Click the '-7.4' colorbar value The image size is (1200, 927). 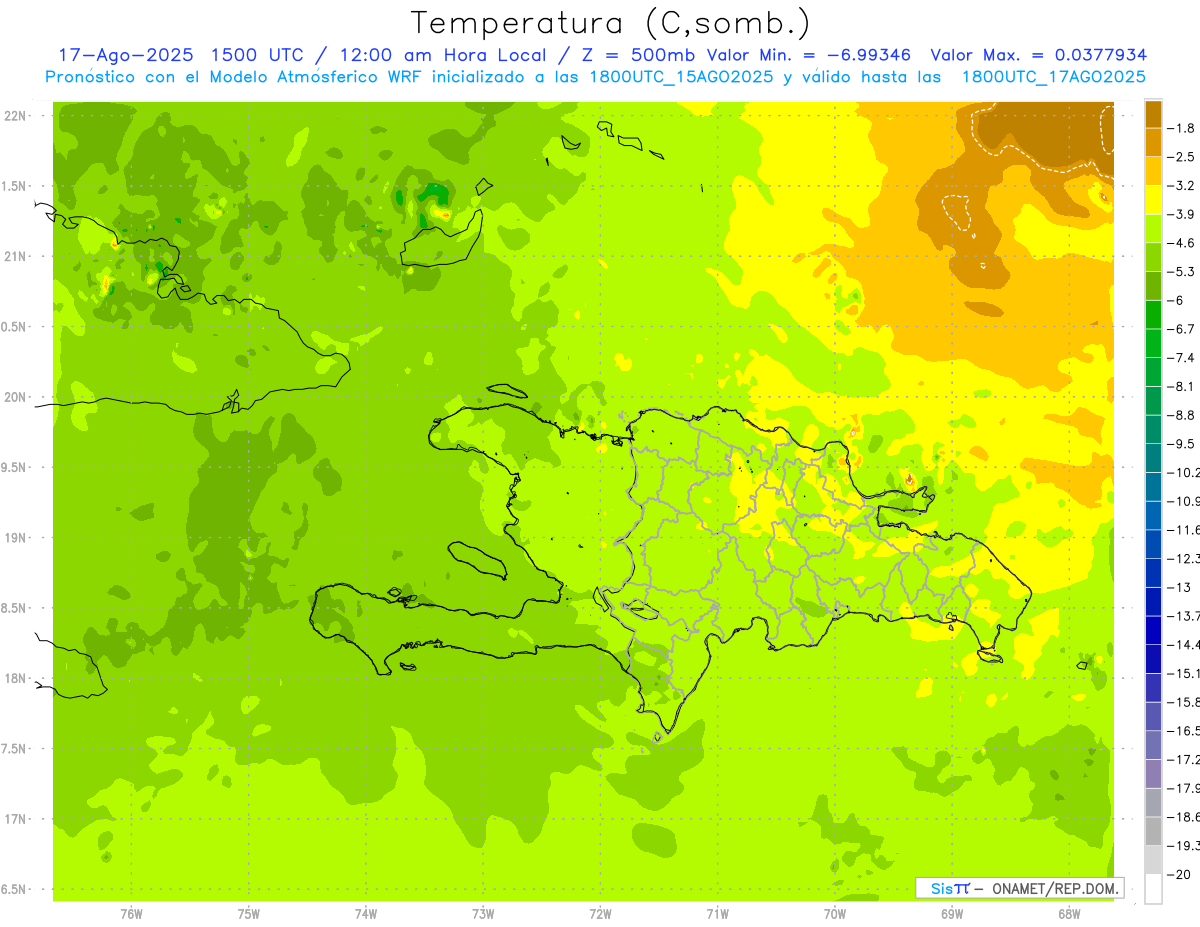point(1183,358)
